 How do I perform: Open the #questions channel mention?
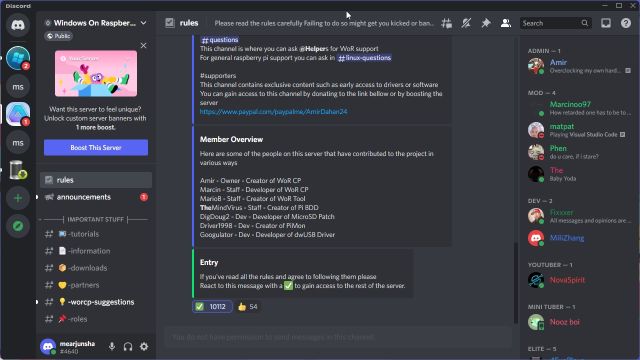[220, 40]
